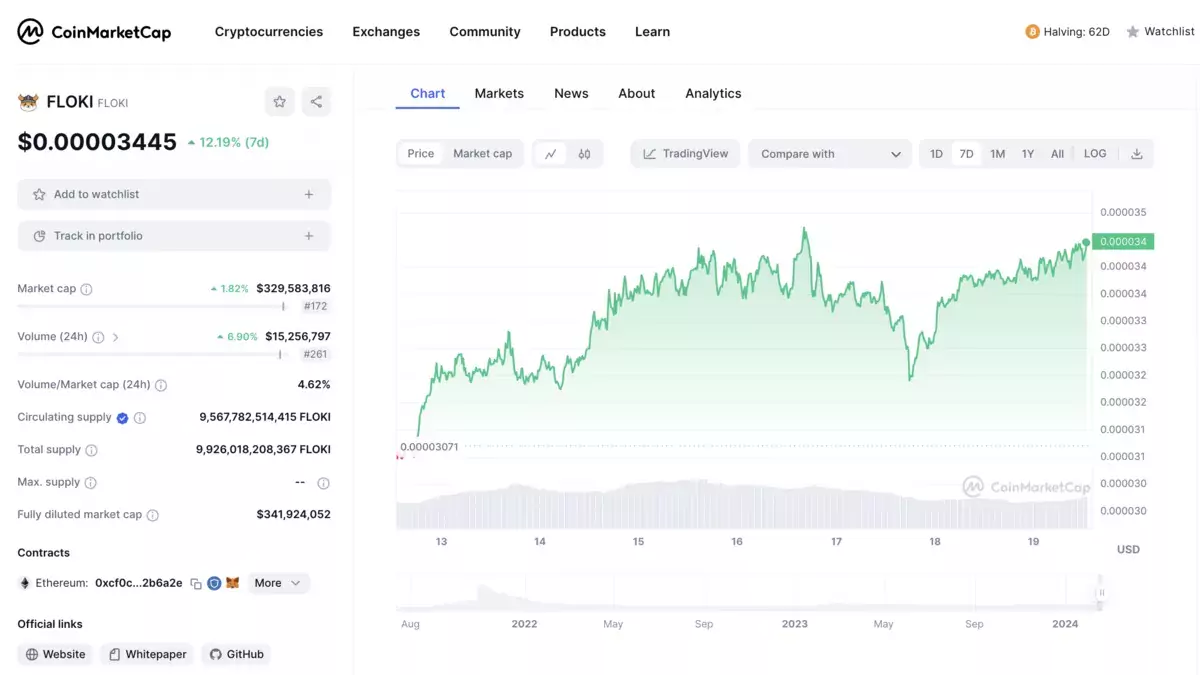Image resolution: width=1200 pixels, height=675 pixels.
Task: Open the GitHub link
Action: [237, 654]
